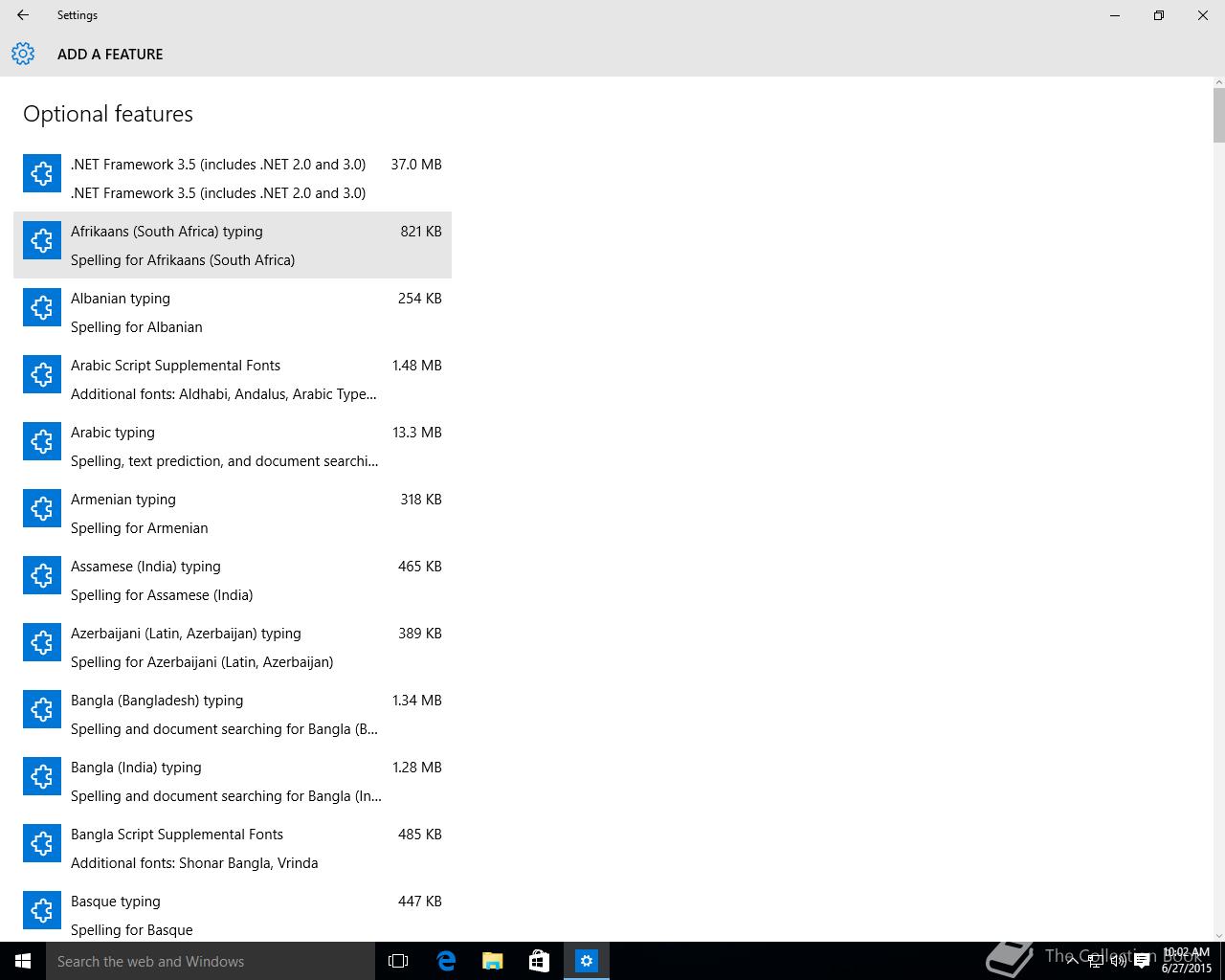Open the Windows Start menu
1225x980 pixels.
click(23, 961)
